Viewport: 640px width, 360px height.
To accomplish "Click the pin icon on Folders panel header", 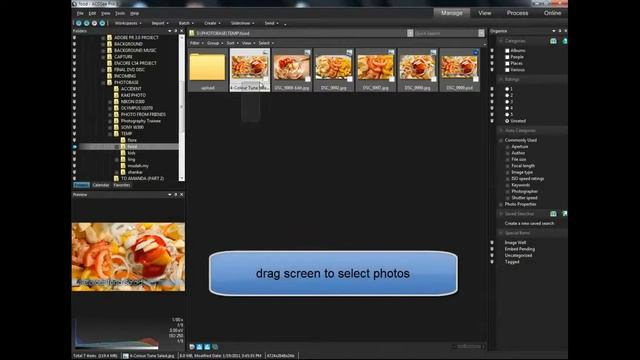I will (x=176, y=31).
